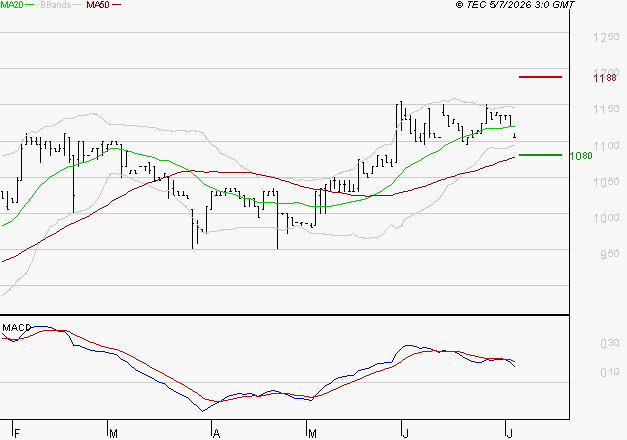Click the red resistance line marker
The image size is (627, 440).
(x=540, y=77)
